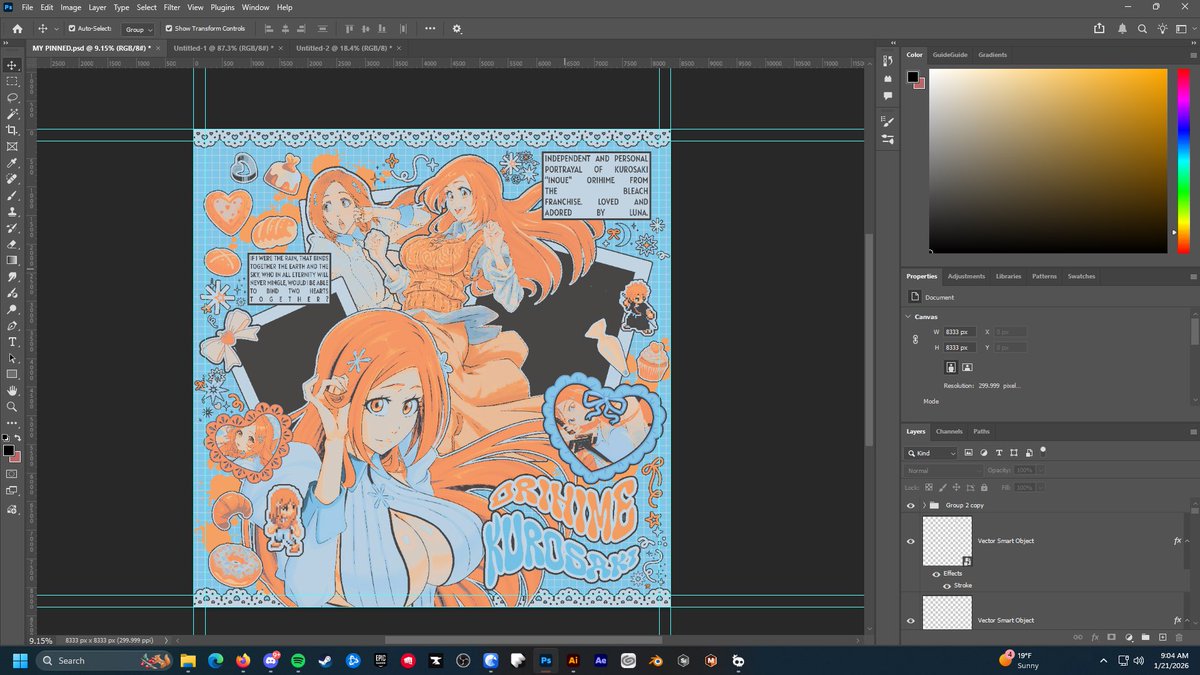Click the foreground color swatch in toolbar
Image resolution: width=1200 pixels, height=675 pixels.
(8, 450)
